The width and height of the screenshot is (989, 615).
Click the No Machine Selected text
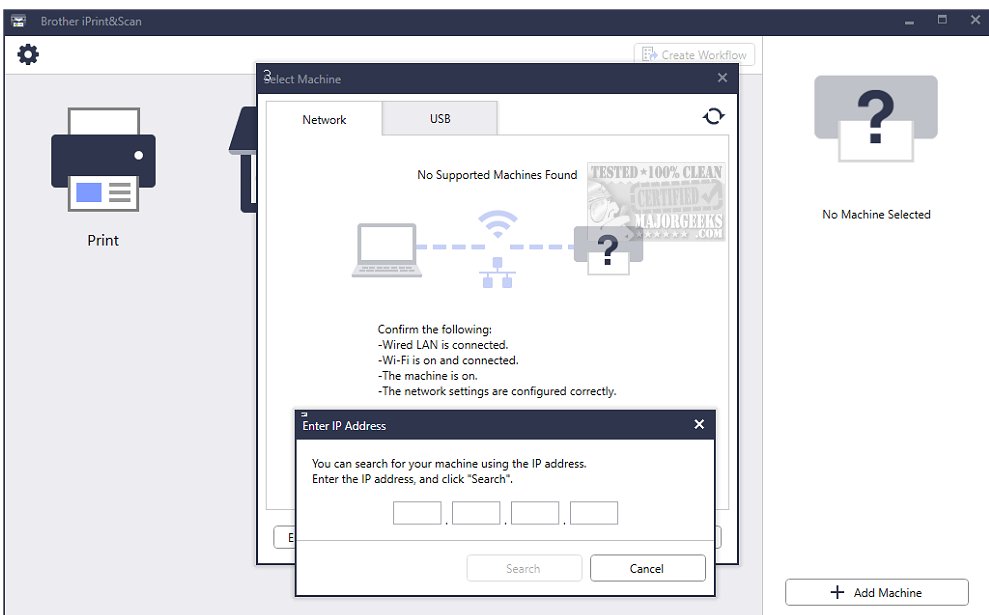click(x=876, y=214)
